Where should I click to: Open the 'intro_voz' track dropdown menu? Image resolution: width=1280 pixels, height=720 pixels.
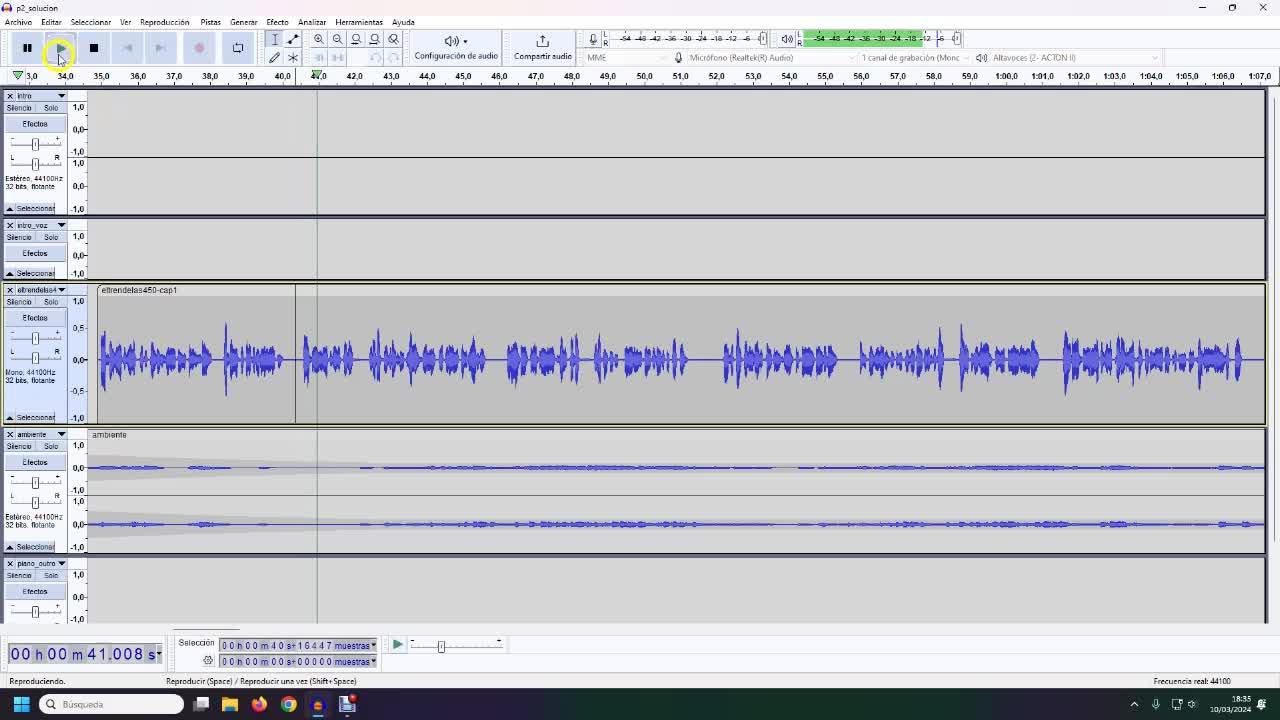(x=61, y=226)
